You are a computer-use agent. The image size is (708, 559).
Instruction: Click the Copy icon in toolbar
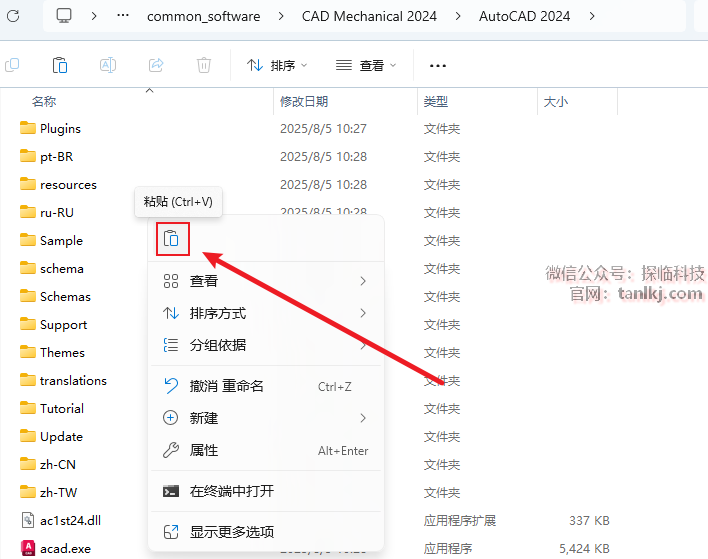12,65
